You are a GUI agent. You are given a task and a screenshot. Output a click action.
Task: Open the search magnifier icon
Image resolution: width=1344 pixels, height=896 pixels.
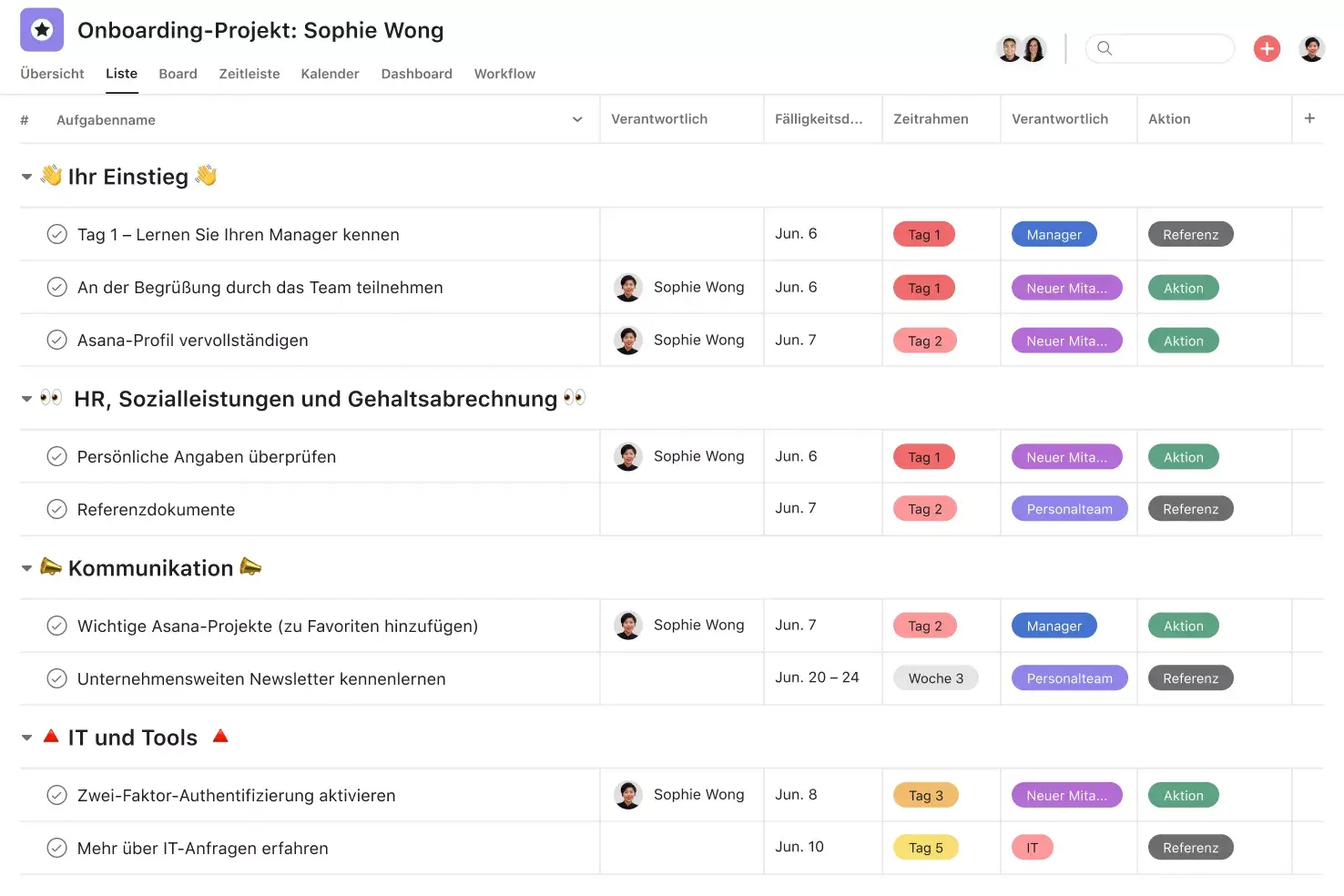(x=1104, y=48)
